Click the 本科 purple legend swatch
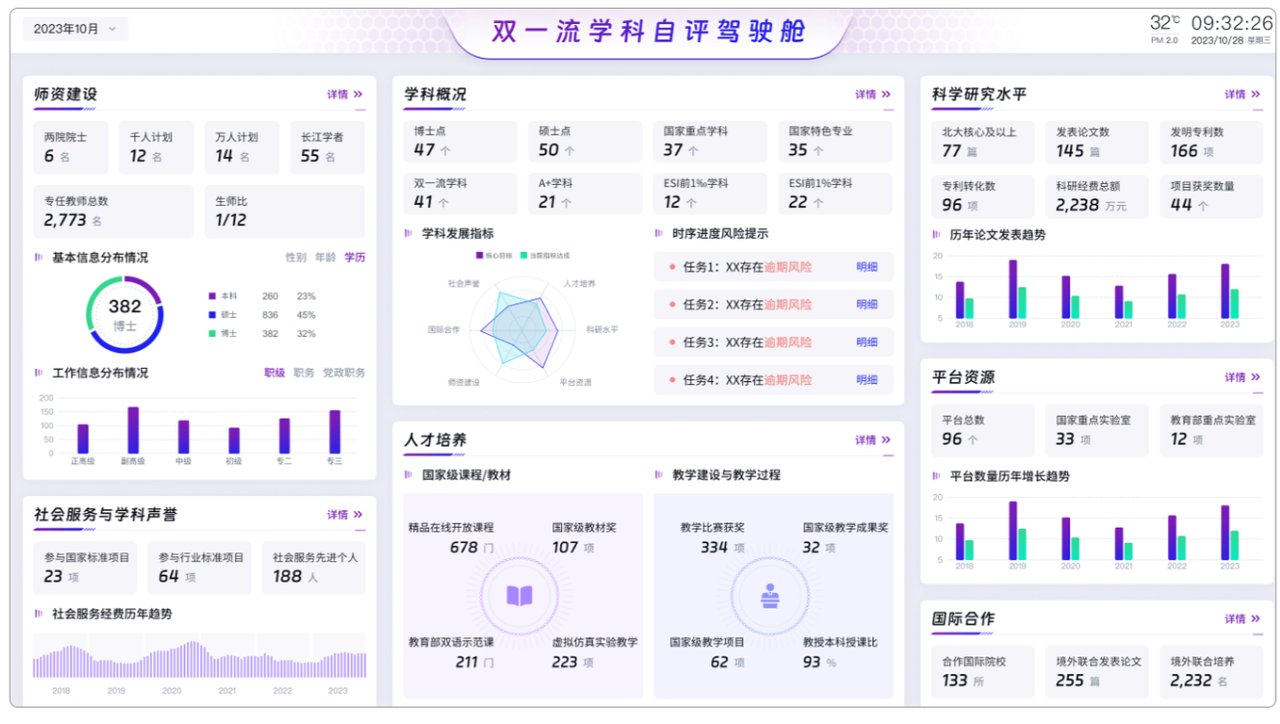1280x724 pixels. click(212, 296)
